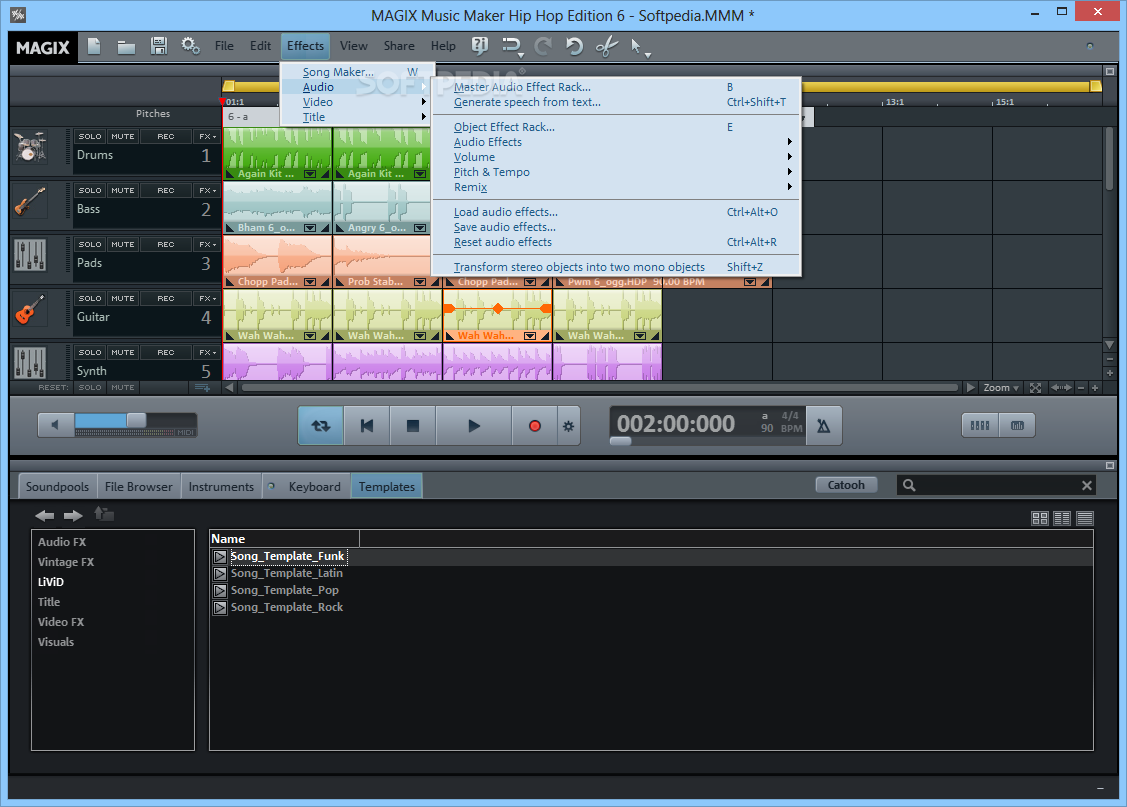Adjust the master volume slider
This screenshot has width=1127, height=807.
135,421
